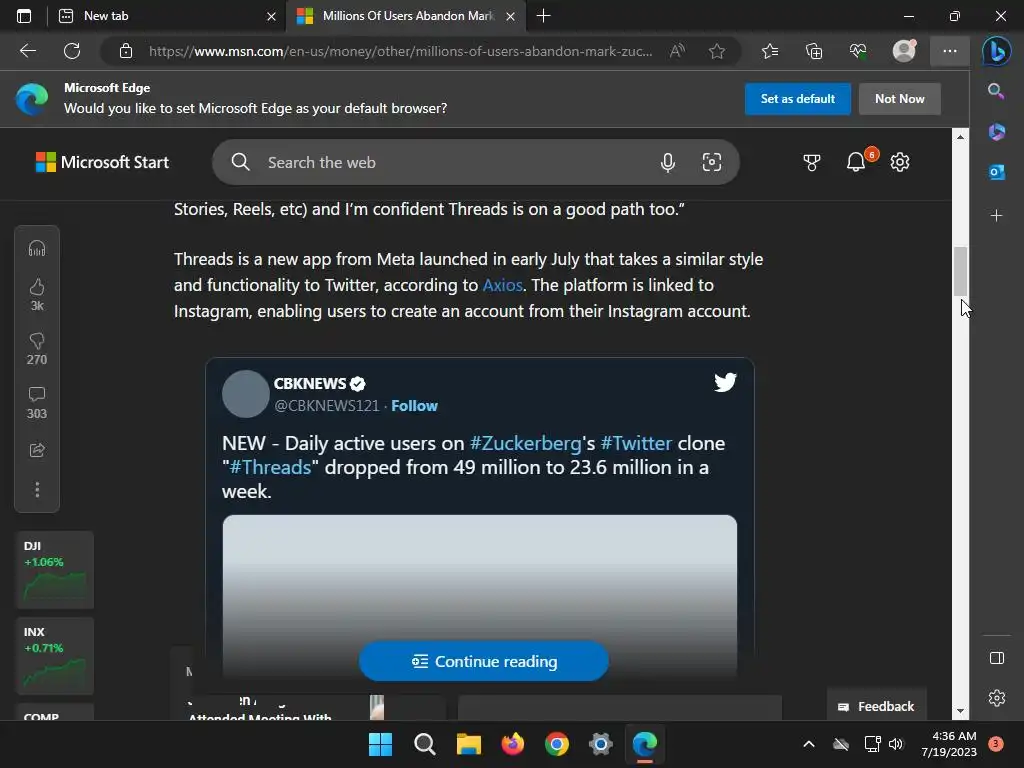1024x768 pixels.
Task: Click the page scrollbar thumb
Action: 960,271
